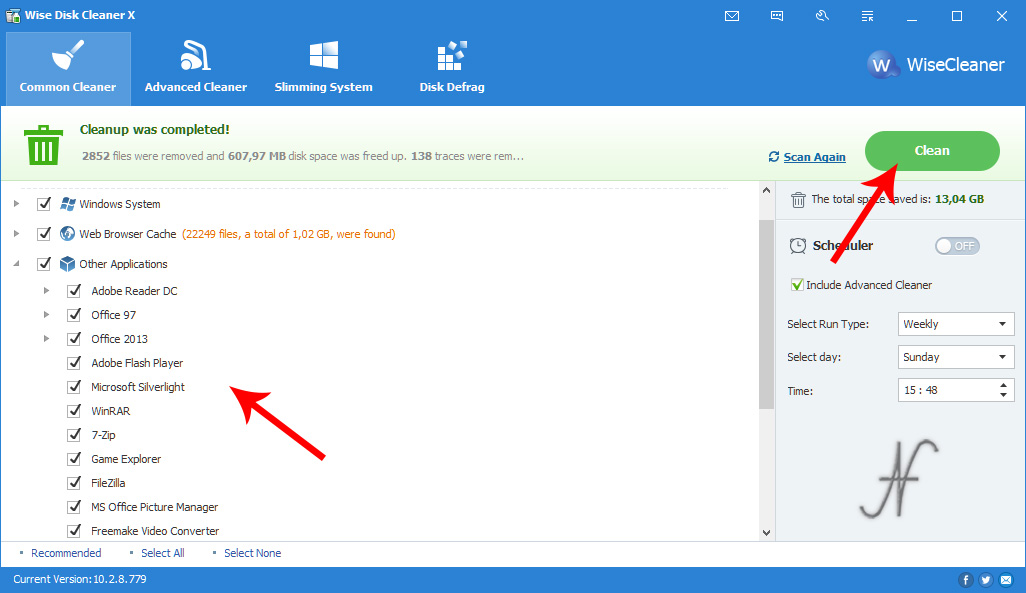1026x593 pixels.
Task: Uncheck Include Advanced Cleaner checkbox
Action: pos(797,285)
